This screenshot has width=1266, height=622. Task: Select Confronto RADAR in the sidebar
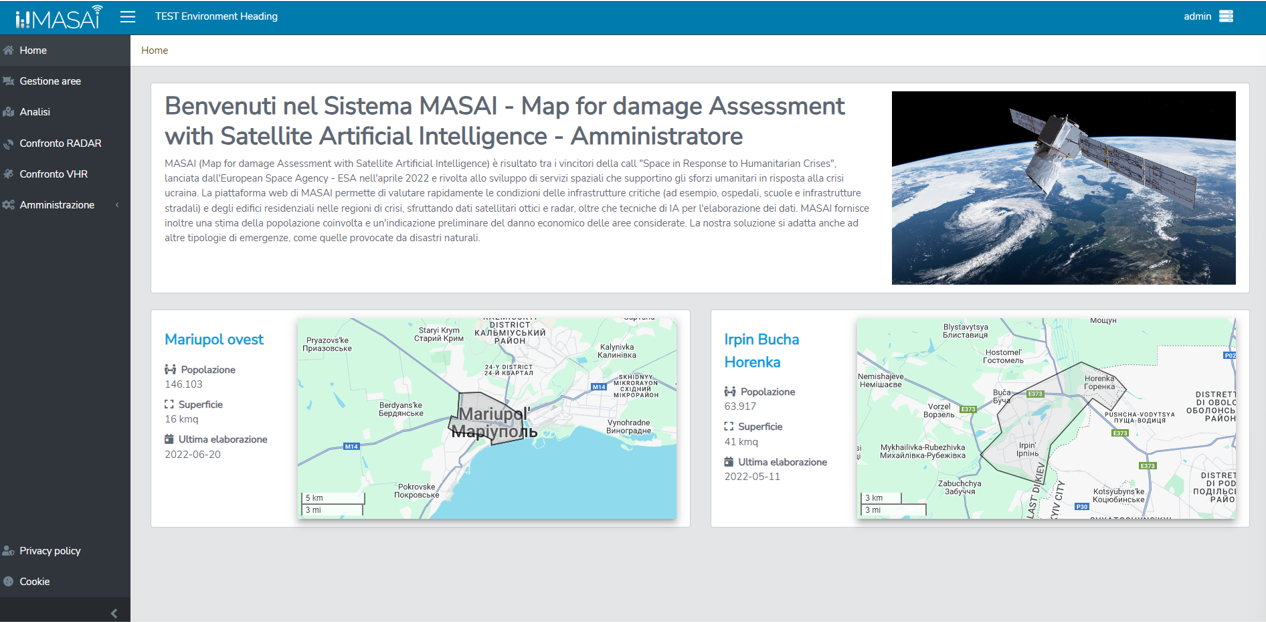pyautogui.click(x=65, y=143)
